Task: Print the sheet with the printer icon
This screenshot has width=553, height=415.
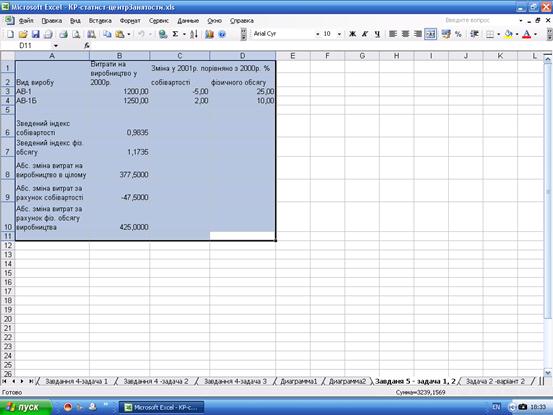Action: click(63, 34)
